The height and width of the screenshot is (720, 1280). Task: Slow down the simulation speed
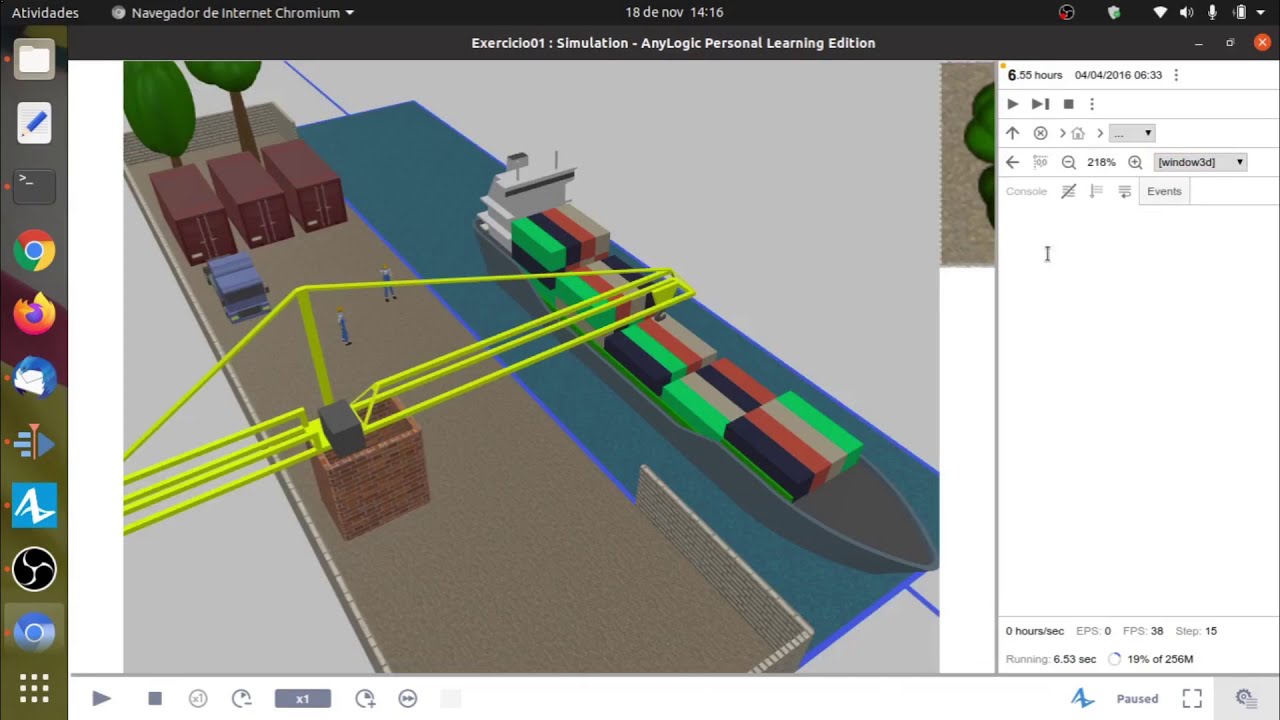(x=242, y=698)
